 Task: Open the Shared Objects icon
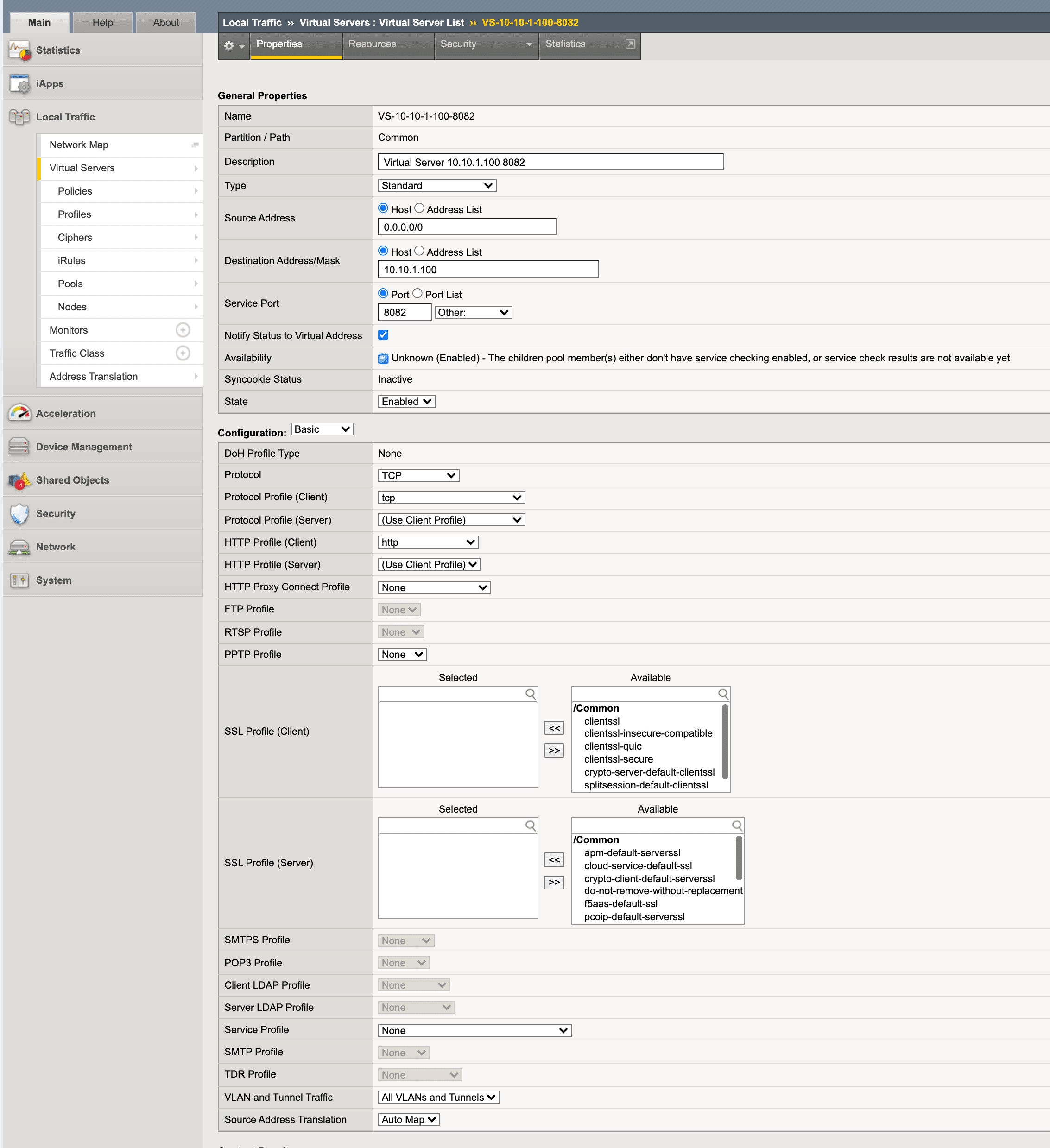click(x=19, y=480)
